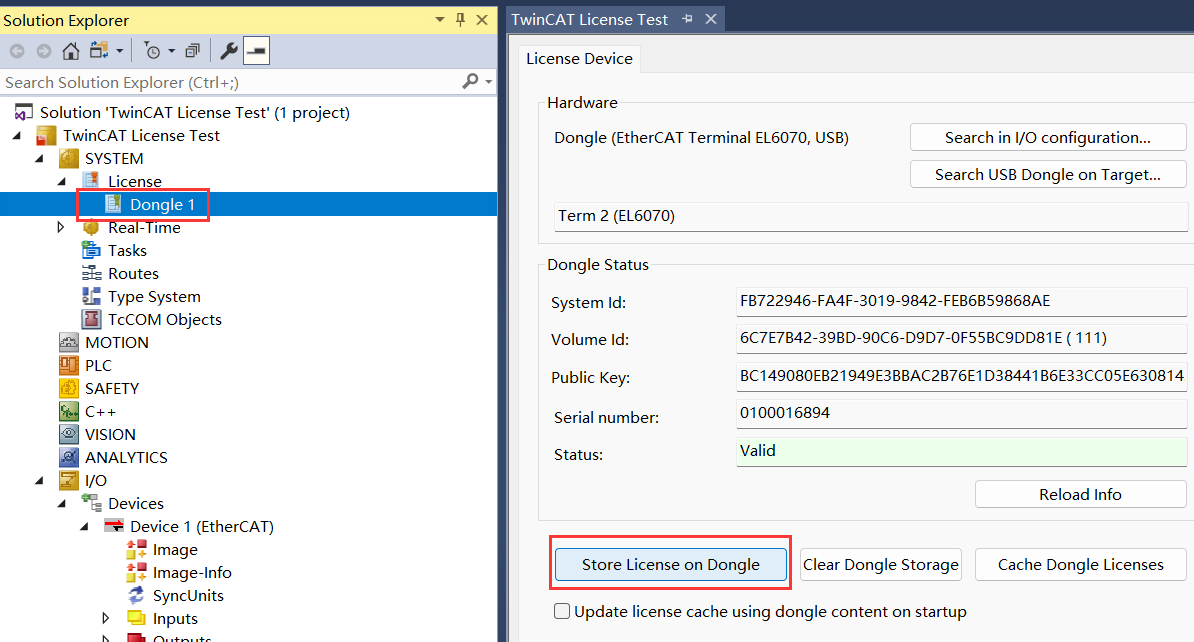The height and width of the screenshot is (642, 1194).
Task: Collapse Device 1 (EtherCAT) node
Action: tap(85, 526)
